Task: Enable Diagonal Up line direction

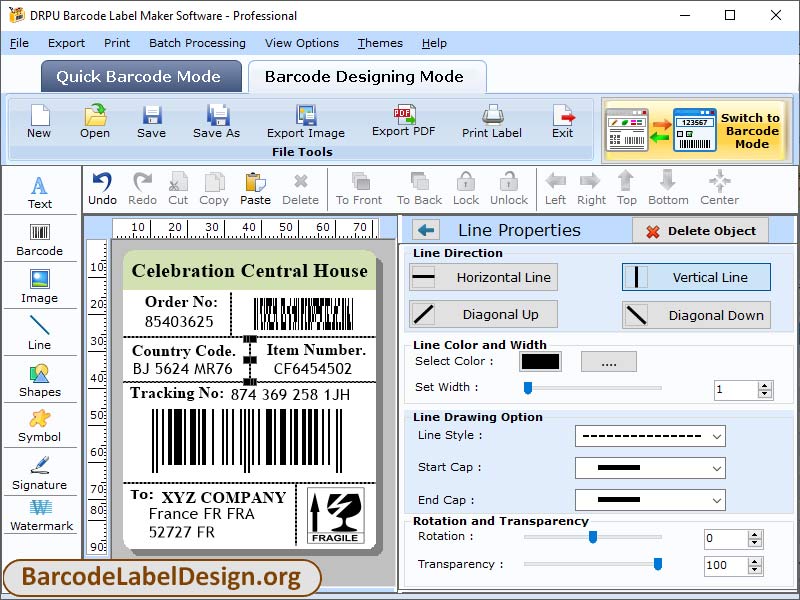Action: (482, 315)
